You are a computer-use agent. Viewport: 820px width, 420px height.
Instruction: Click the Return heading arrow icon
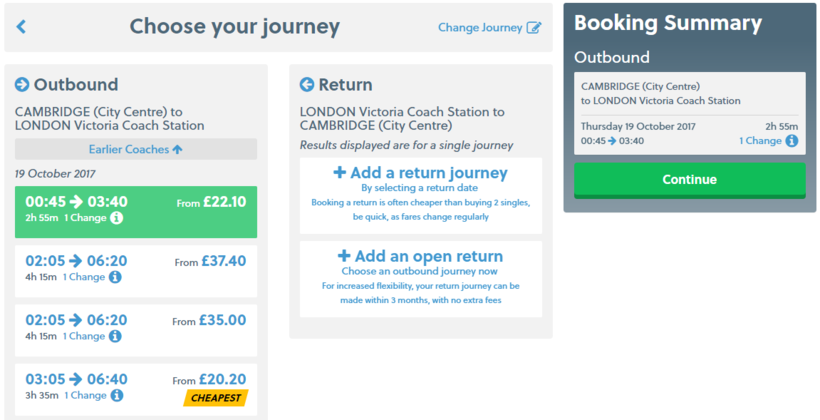click(307, 85)
